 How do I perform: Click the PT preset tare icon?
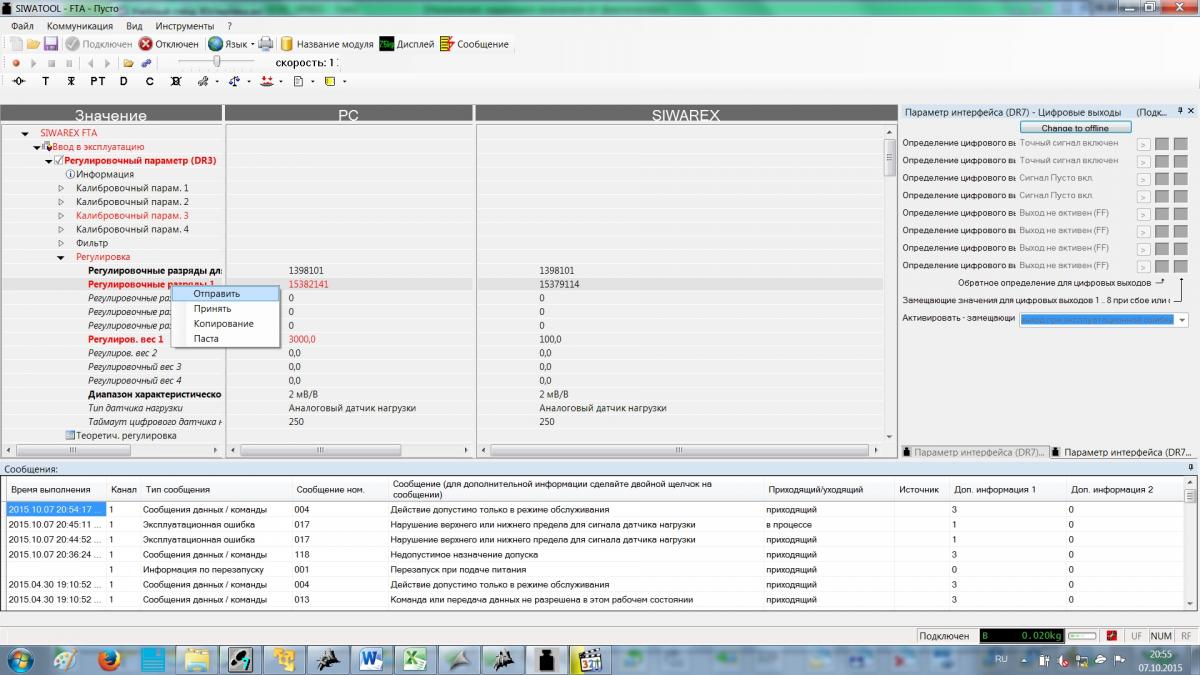point(97,81)
